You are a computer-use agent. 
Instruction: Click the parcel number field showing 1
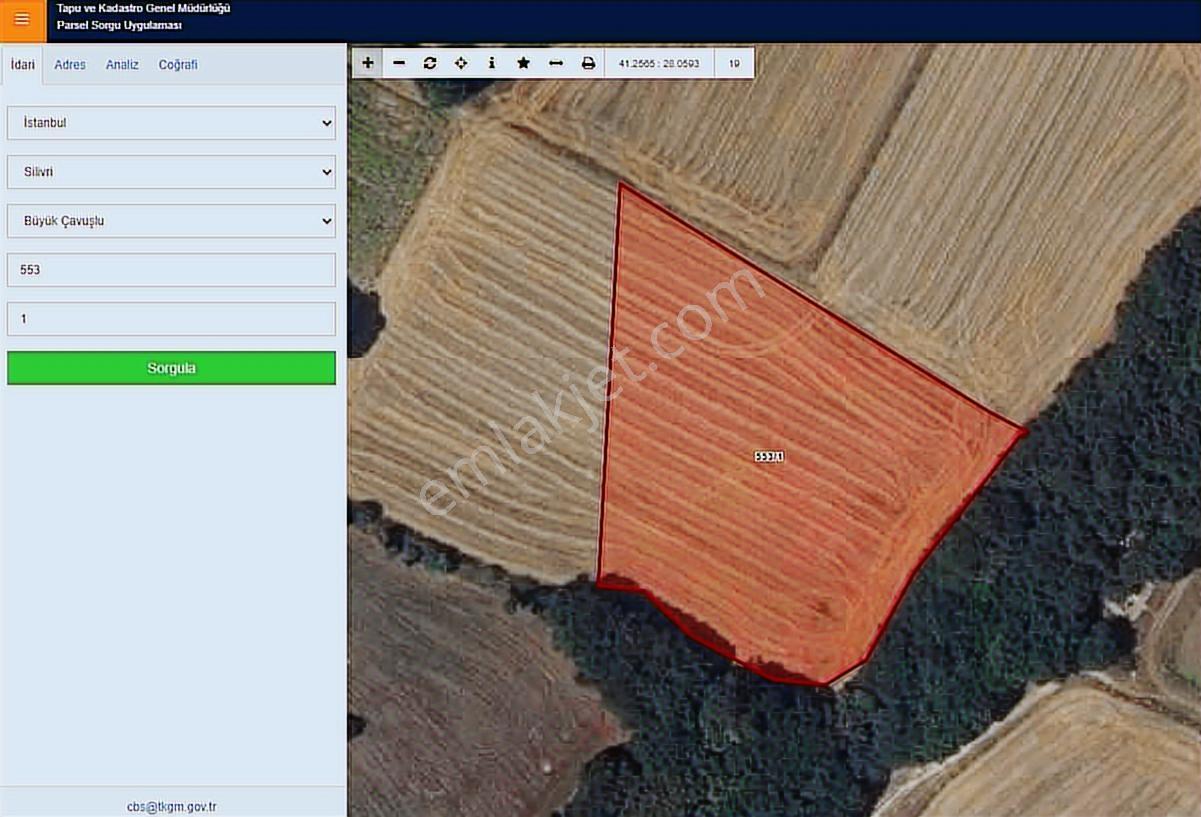[x=171, y=319]
